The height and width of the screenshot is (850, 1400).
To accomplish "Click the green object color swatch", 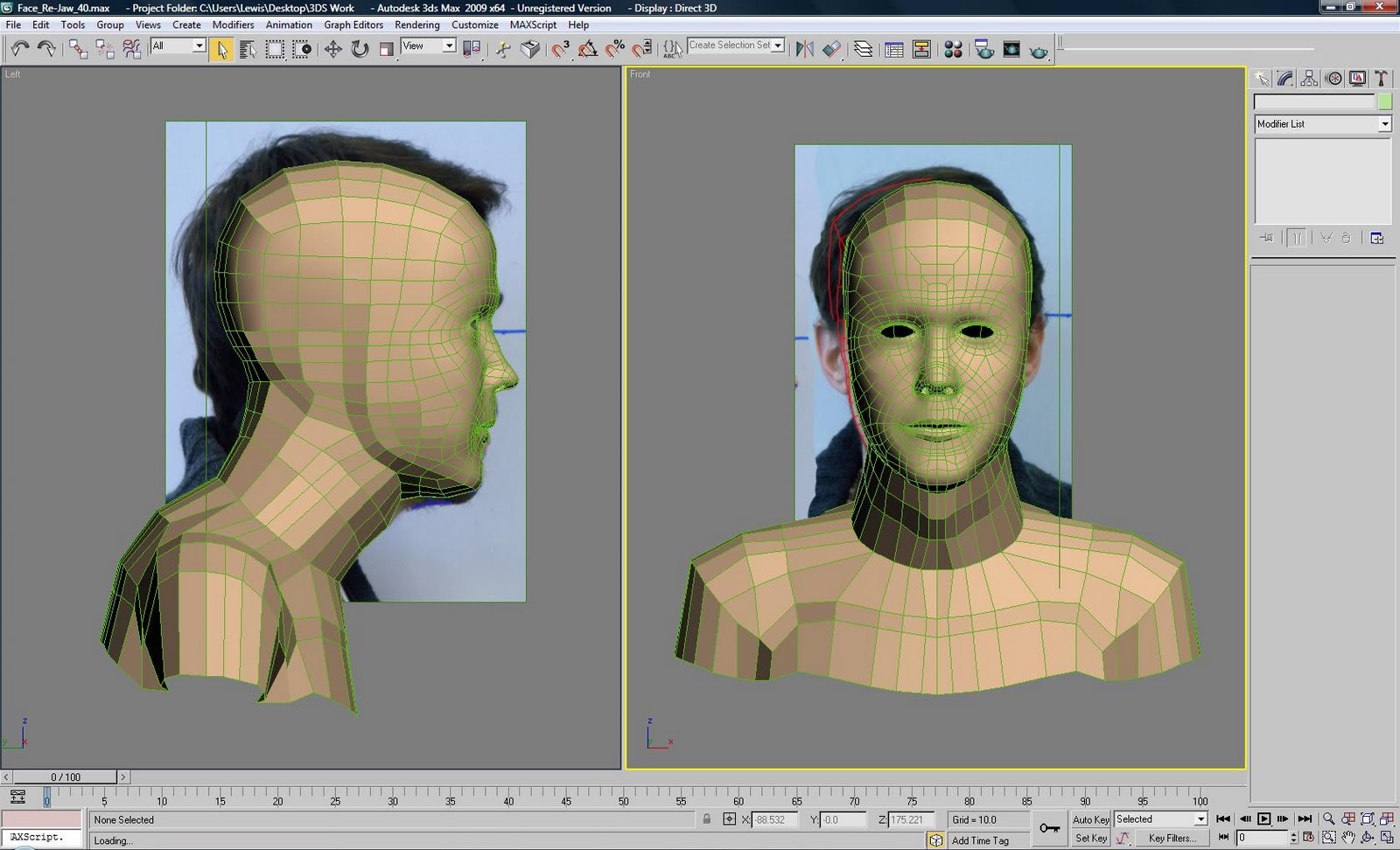I will pyautogui.click(x=1384, y=102).
